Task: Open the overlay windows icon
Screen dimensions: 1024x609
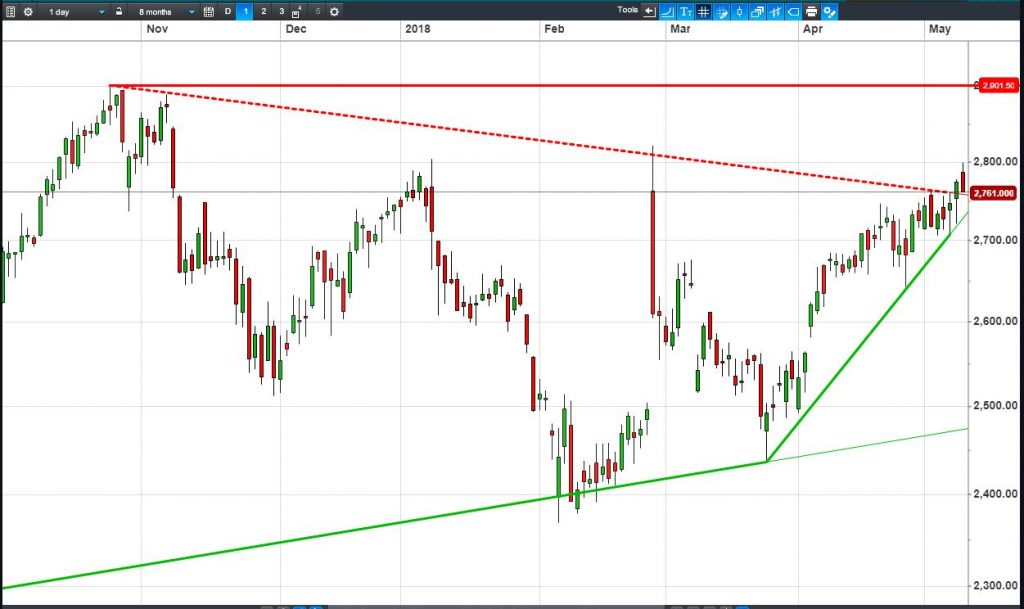Action: [x=758, y=12]
